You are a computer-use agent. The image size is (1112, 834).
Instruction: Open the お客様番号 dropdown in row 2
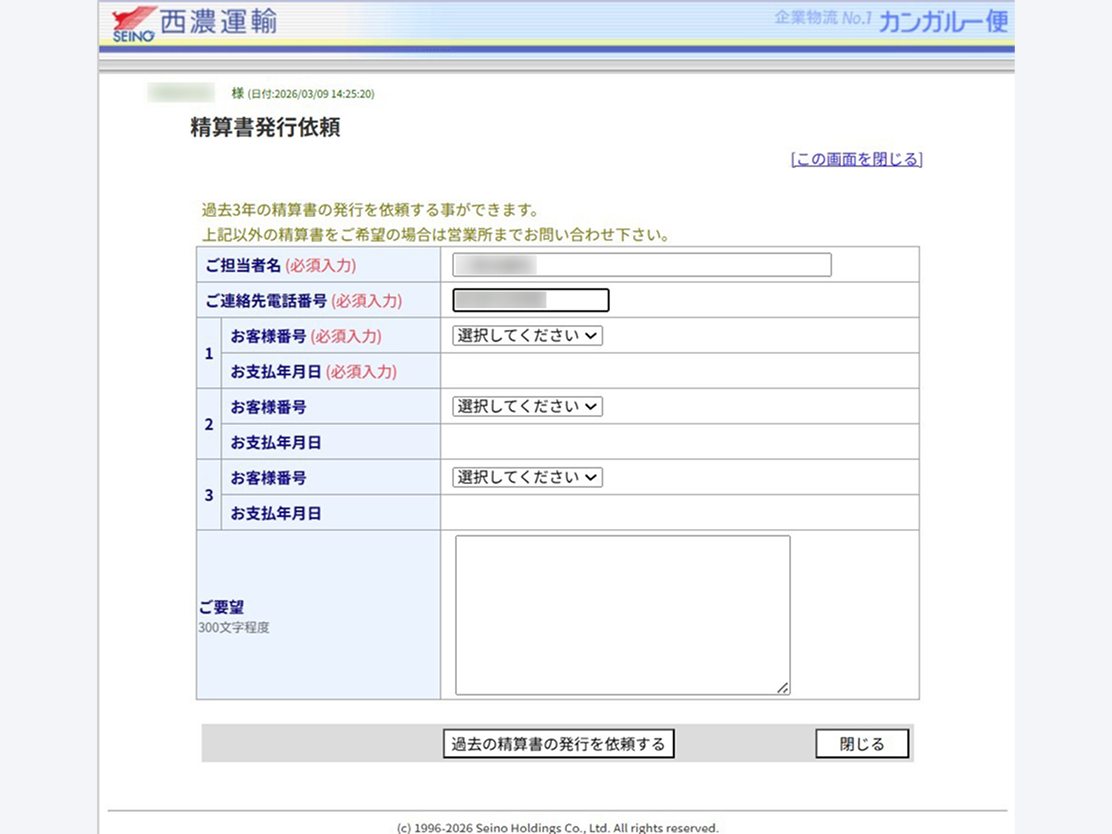click(528, 406)
